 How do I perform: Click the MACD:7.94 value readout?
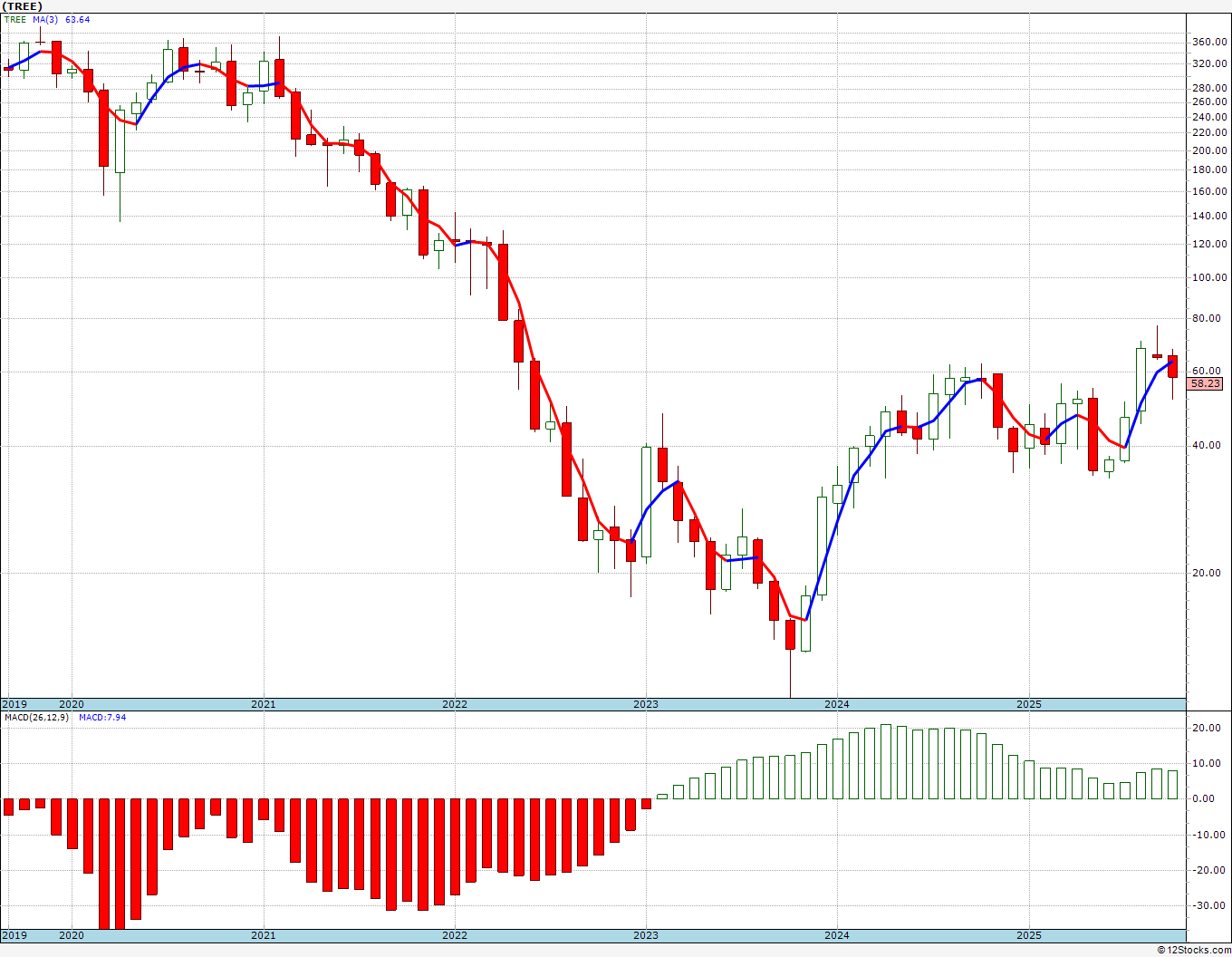point(102,717)
